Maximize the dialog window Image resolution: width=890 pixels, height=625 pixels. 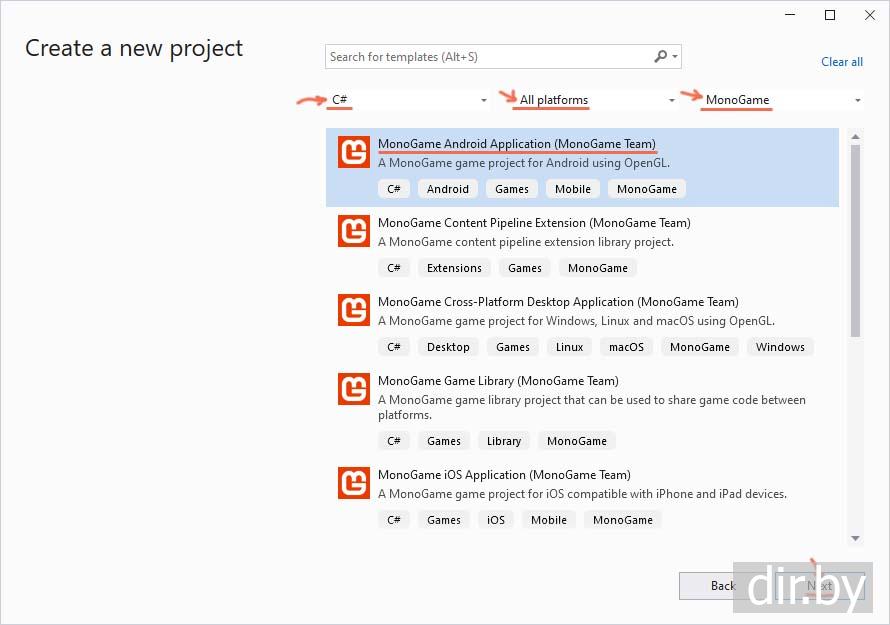point(829,15)
